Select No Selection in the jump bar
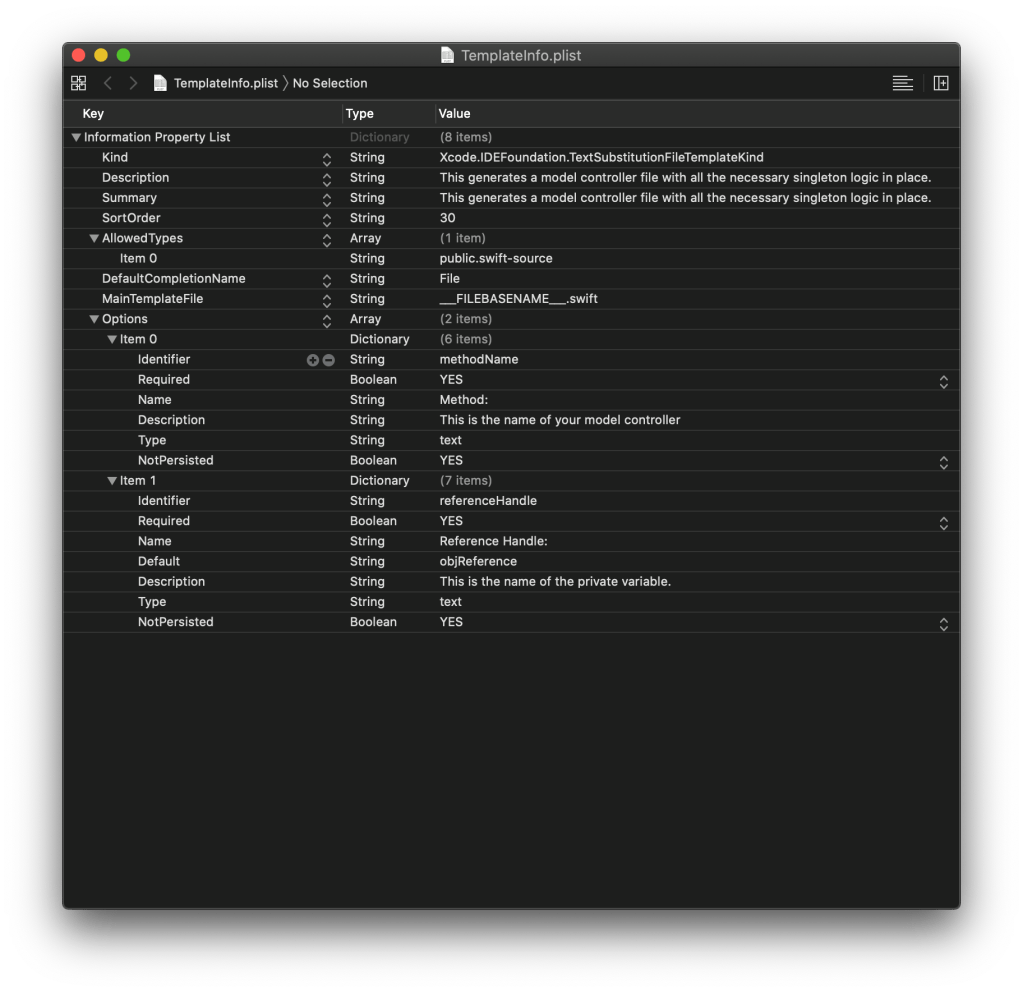Screen dimensions: 1023x992 (330, 83)
